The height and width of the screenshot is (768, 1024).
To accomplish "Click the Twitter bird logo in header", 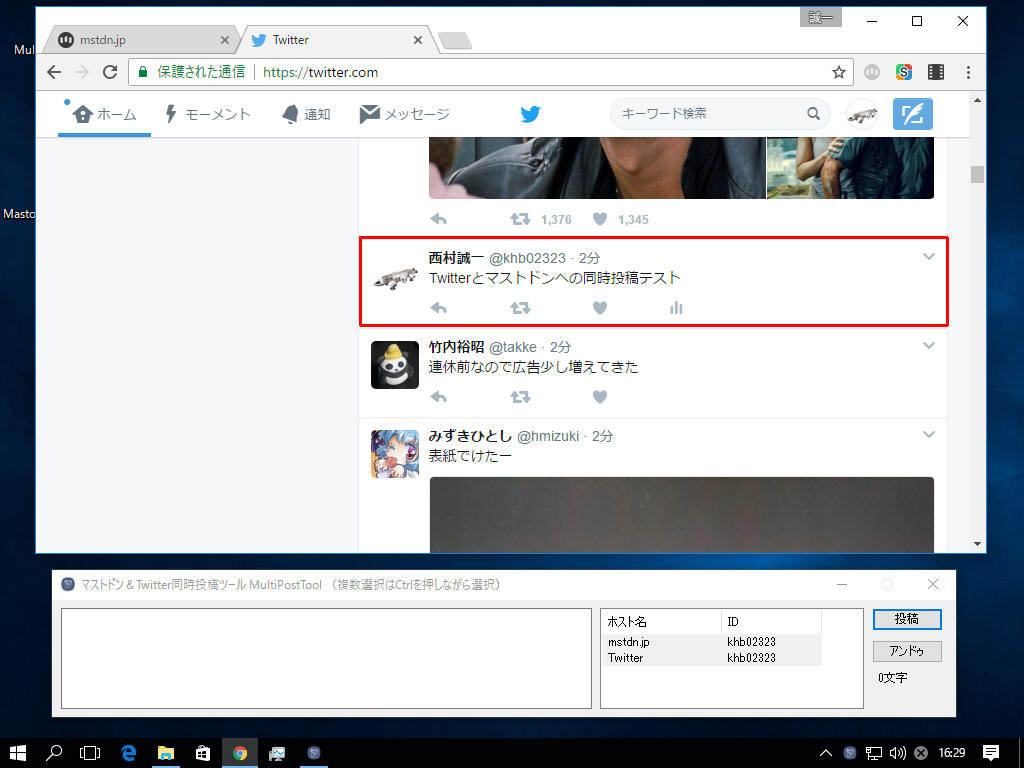I will [530, 114].
